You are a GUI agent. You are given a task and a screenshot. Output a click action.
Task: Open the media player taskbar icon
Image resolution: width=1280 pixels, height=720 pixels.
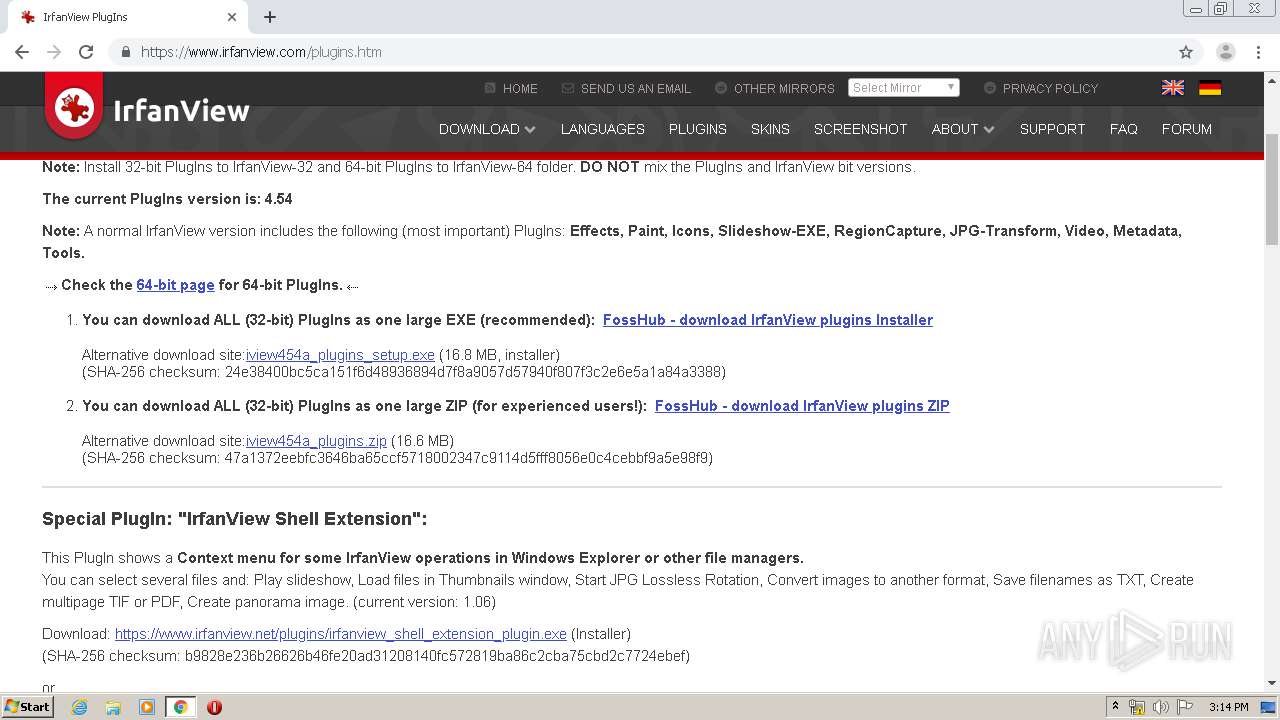click(x=147, y=707)
